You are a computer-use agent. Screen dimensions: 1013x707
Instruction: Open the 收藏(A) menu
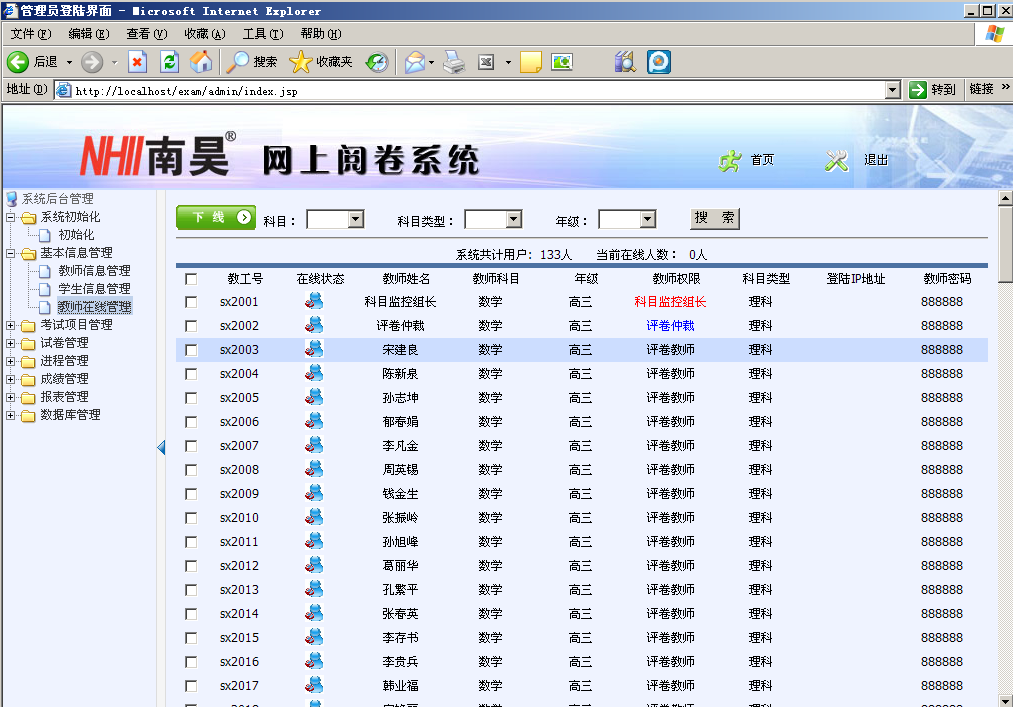(x=205, y=34)
